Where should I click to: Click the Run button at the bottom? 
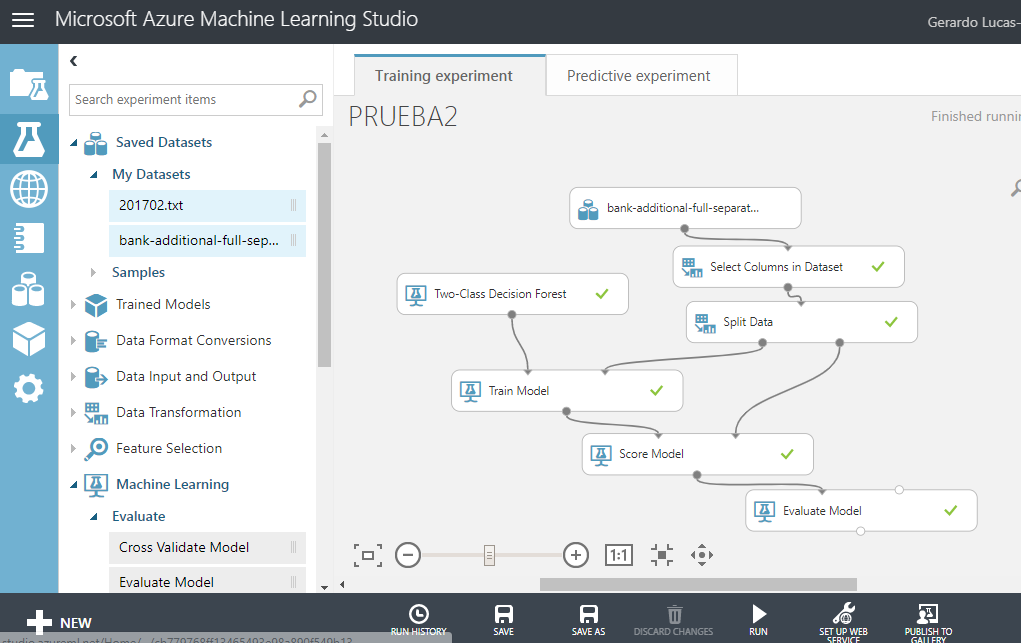coord(758,617)
